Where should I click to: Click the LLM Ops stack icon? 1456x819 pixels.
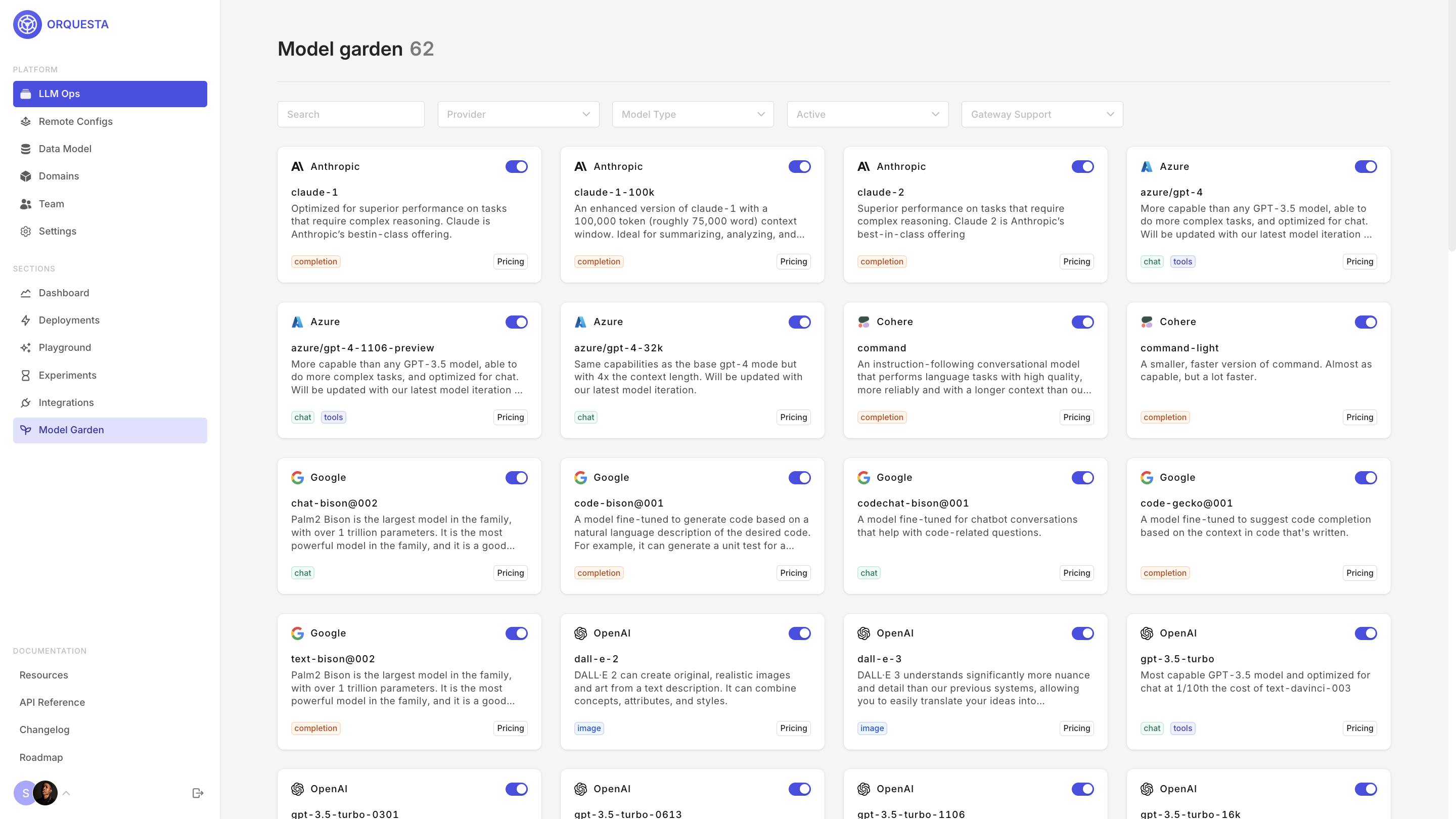tap(25, 94)
